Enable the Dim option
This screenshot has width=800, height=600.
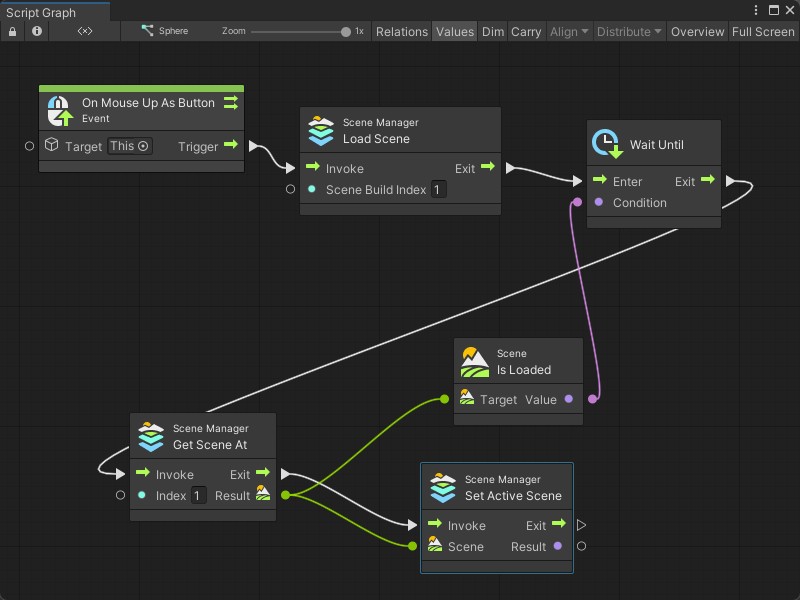coord(492,31)
